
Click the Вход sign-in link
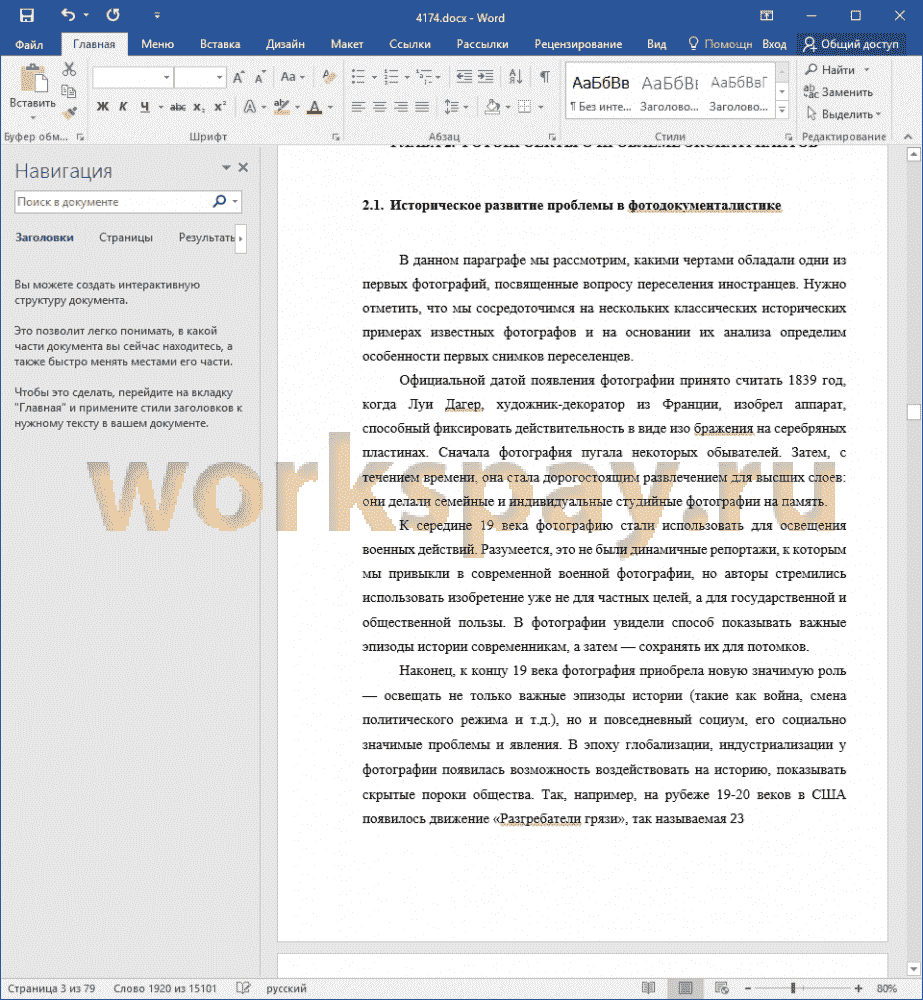(x=774, y=44)
